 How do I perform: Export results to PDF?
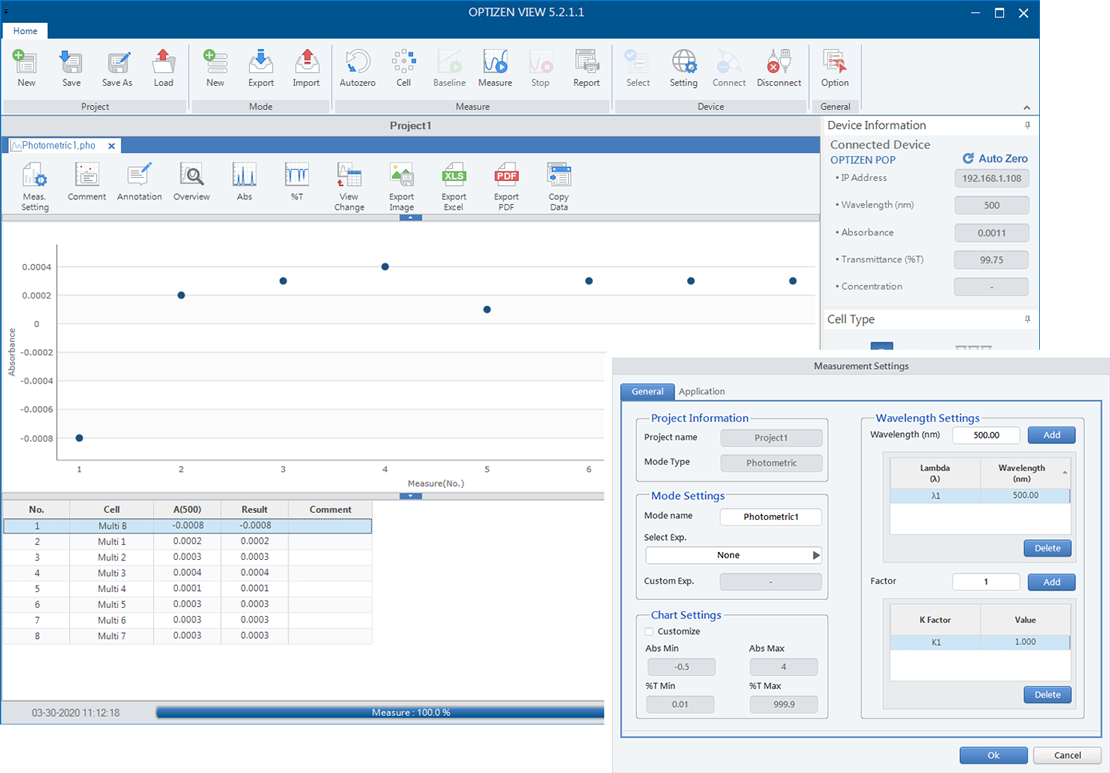506,186
